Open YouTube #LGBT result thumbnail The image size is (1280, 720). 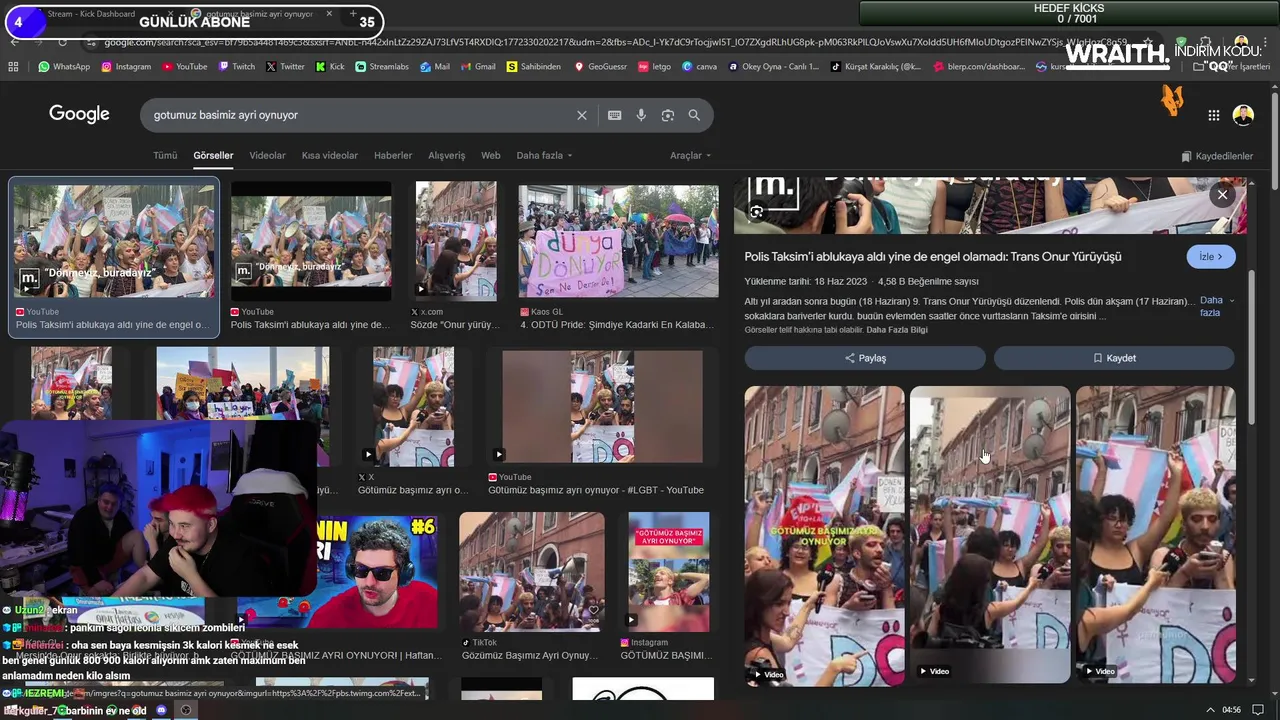coord(602,405)
